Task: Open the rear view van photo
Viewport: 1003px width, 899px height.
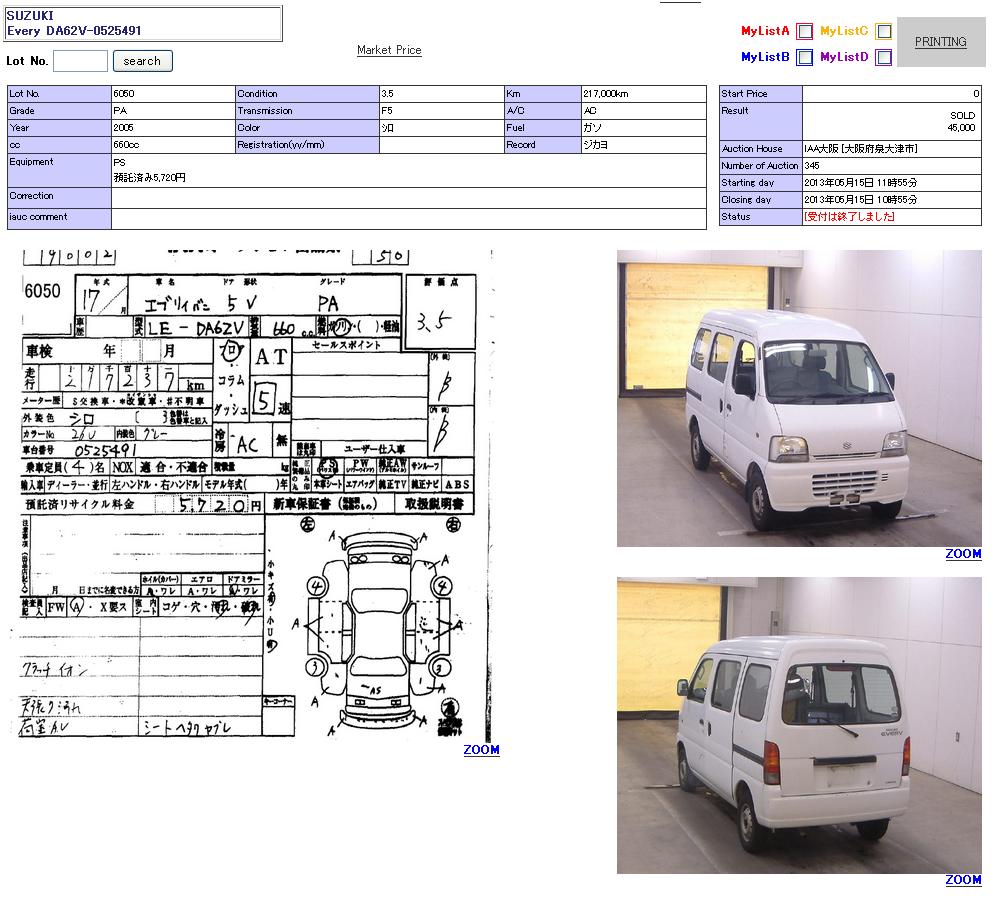Action: tap(799, 725)
